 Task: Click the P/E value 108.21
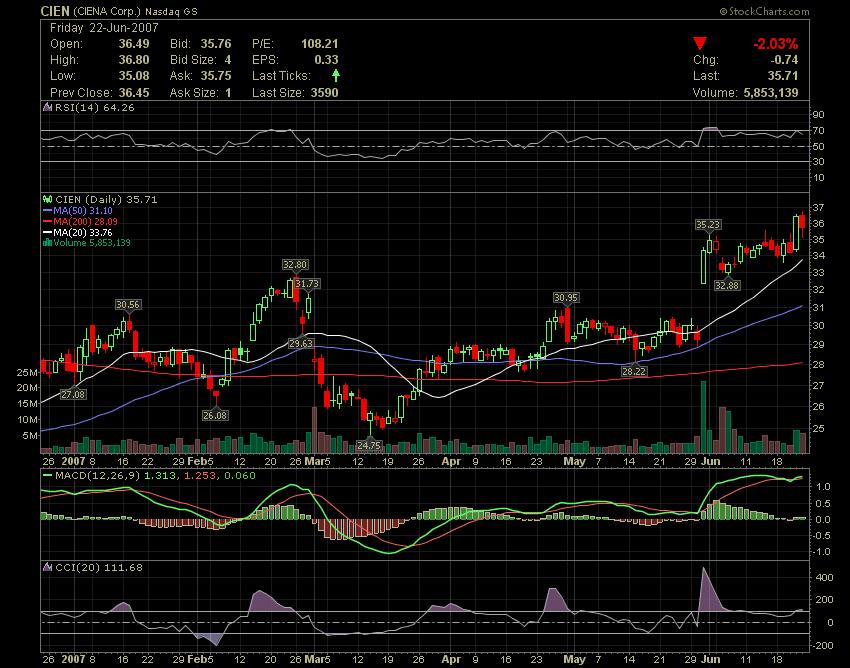click(x=319, y=43)
